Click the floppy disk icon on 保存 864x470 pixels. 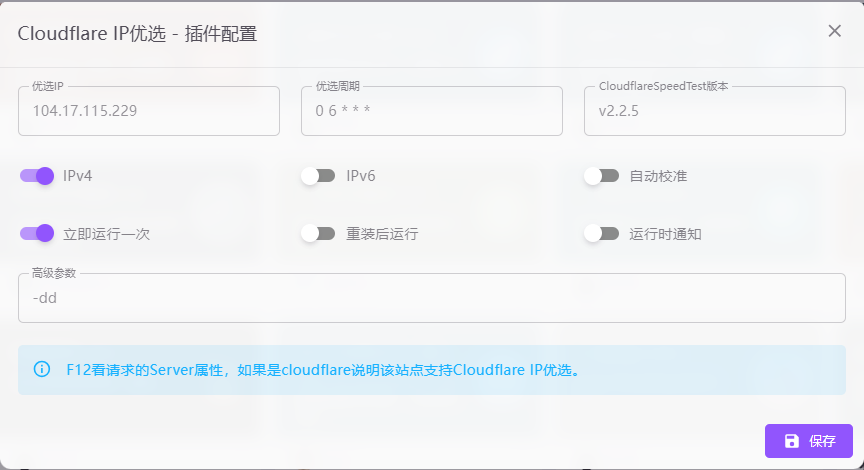(x=792, y=441)
